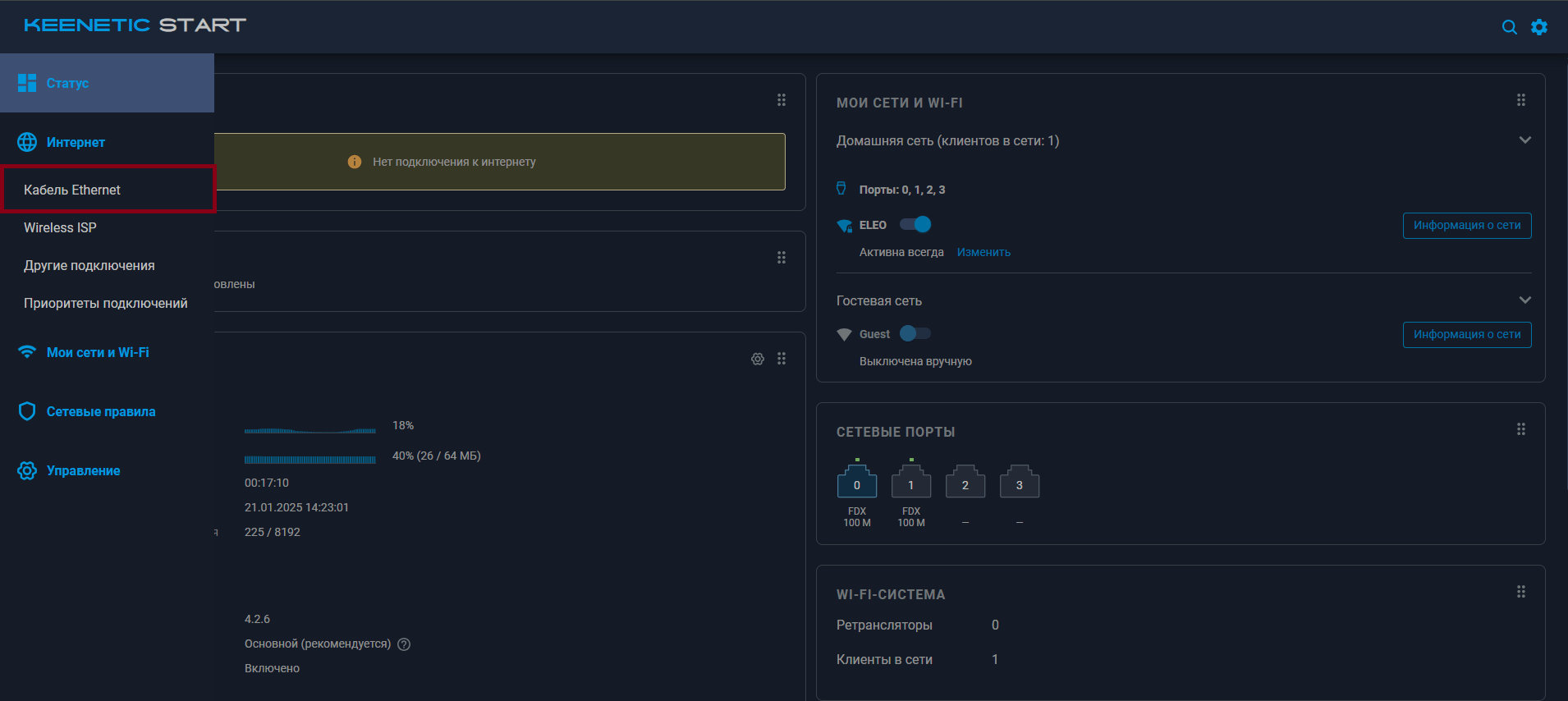The height and width of the screenshot is (701, 1568).
Task: Click network port 0 icon
Action: click(x=857, y=483)
